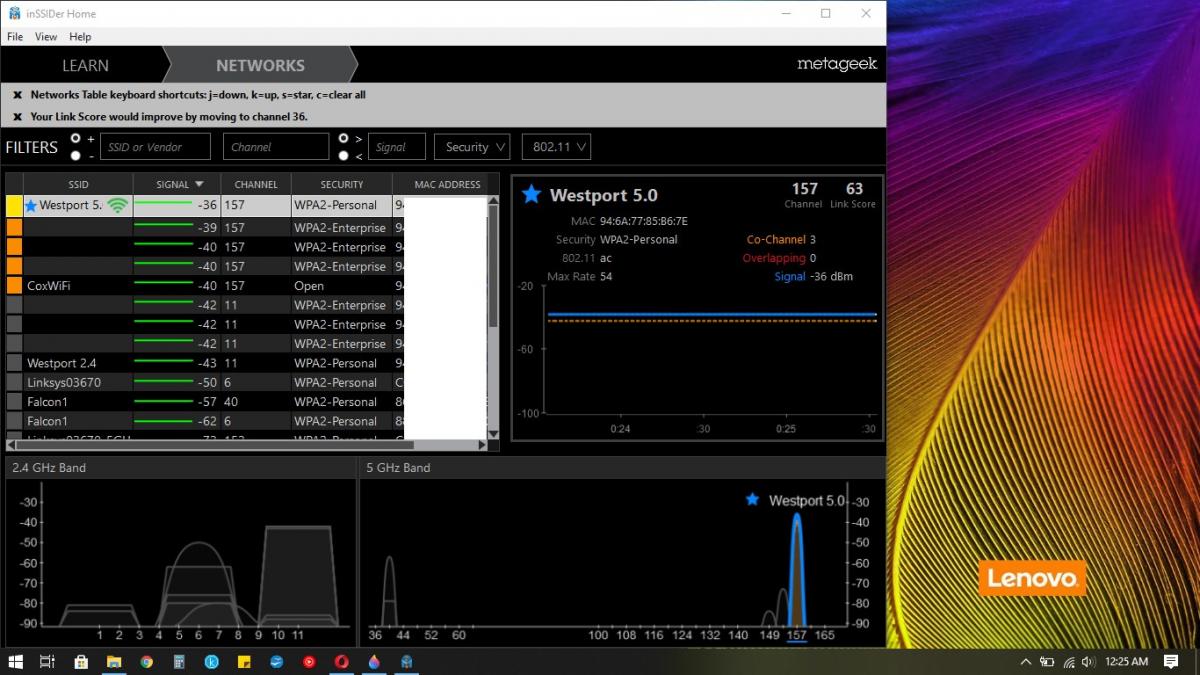Show hidden system tray icons
This screenshot has width=1200, height=675.
click(1026, 661)
